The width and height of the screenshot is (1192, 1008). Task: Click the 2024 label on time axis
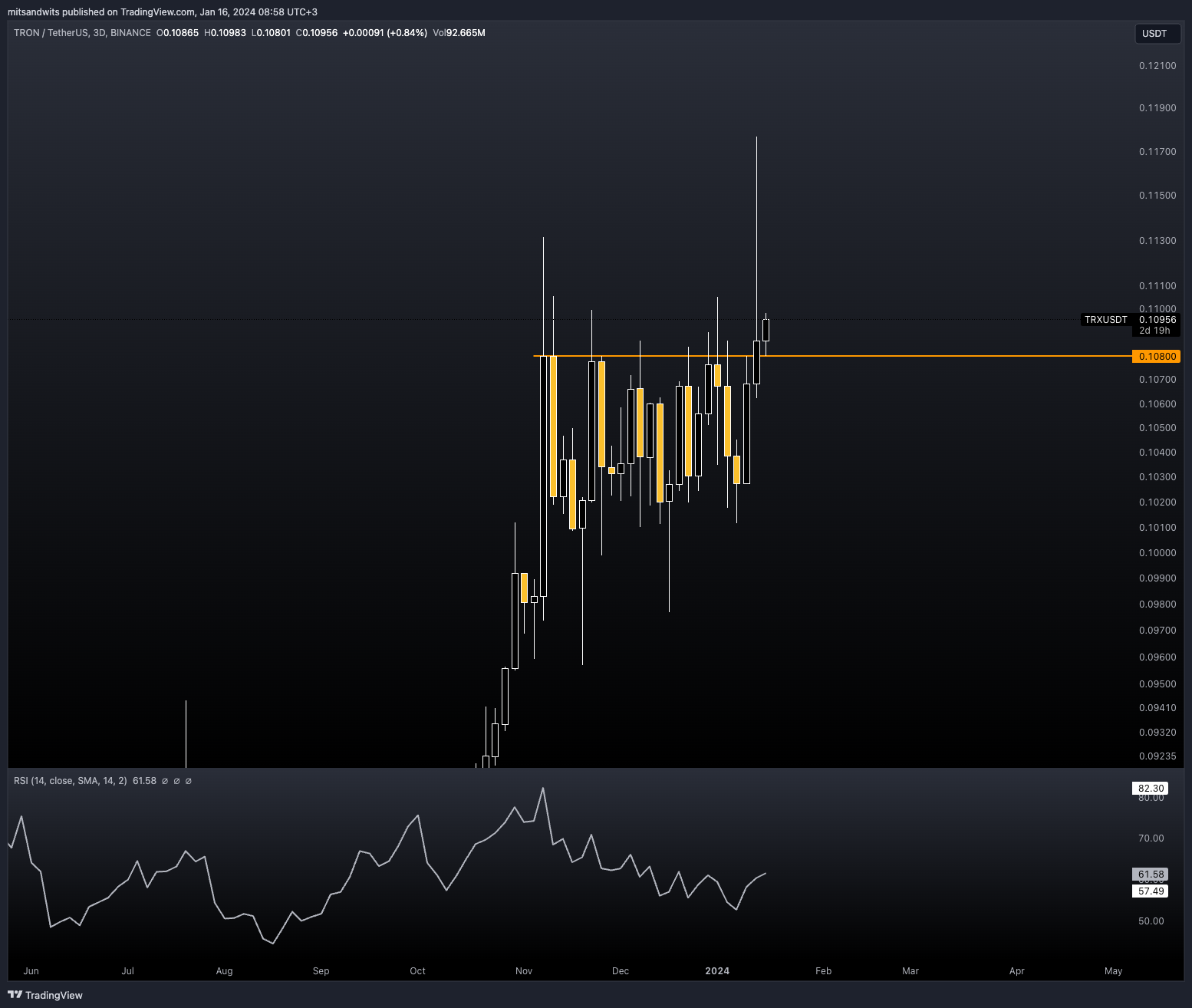717,971
